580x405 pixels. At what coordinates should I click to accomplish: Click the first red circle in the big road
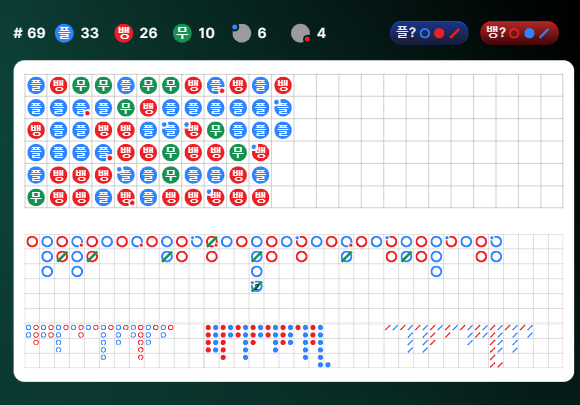(x=32, y=242)
